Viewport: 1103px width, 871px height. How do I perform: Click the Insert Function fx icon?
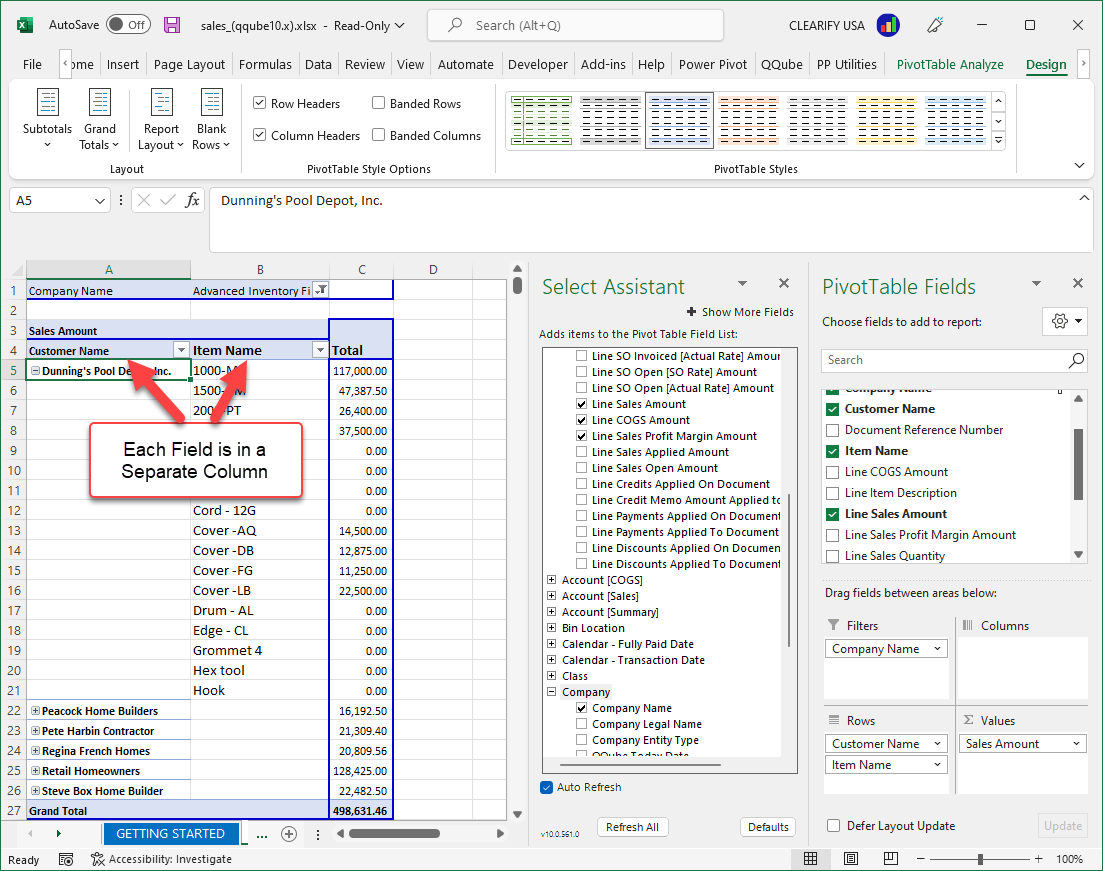tap(192, 201)
